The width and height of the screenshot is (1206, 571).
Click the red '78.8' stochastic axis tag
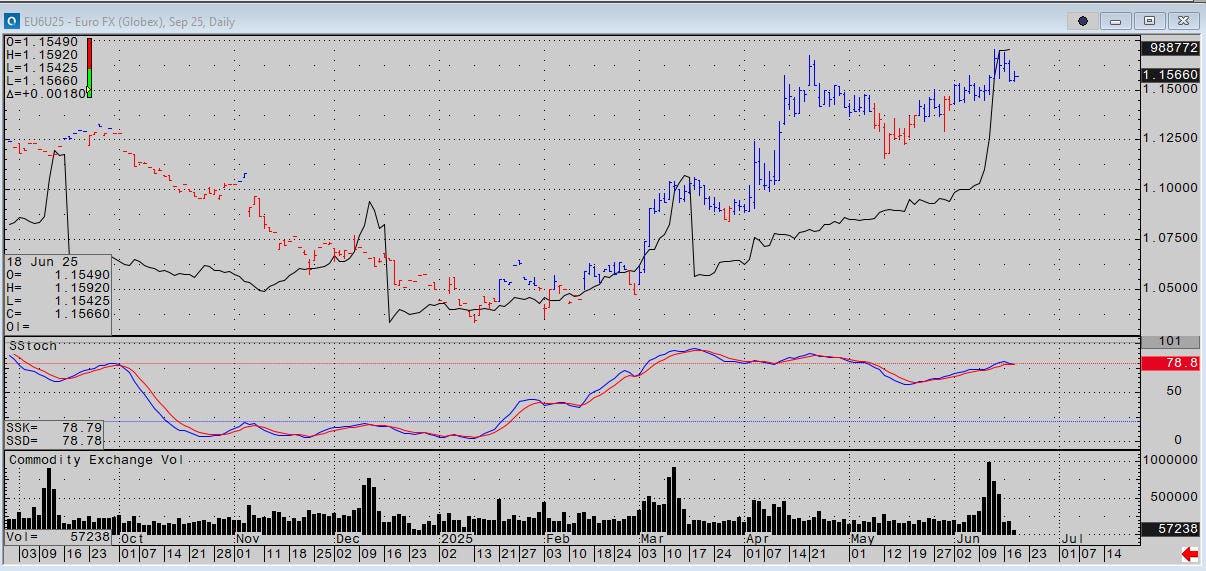[x=1170, y=364]
